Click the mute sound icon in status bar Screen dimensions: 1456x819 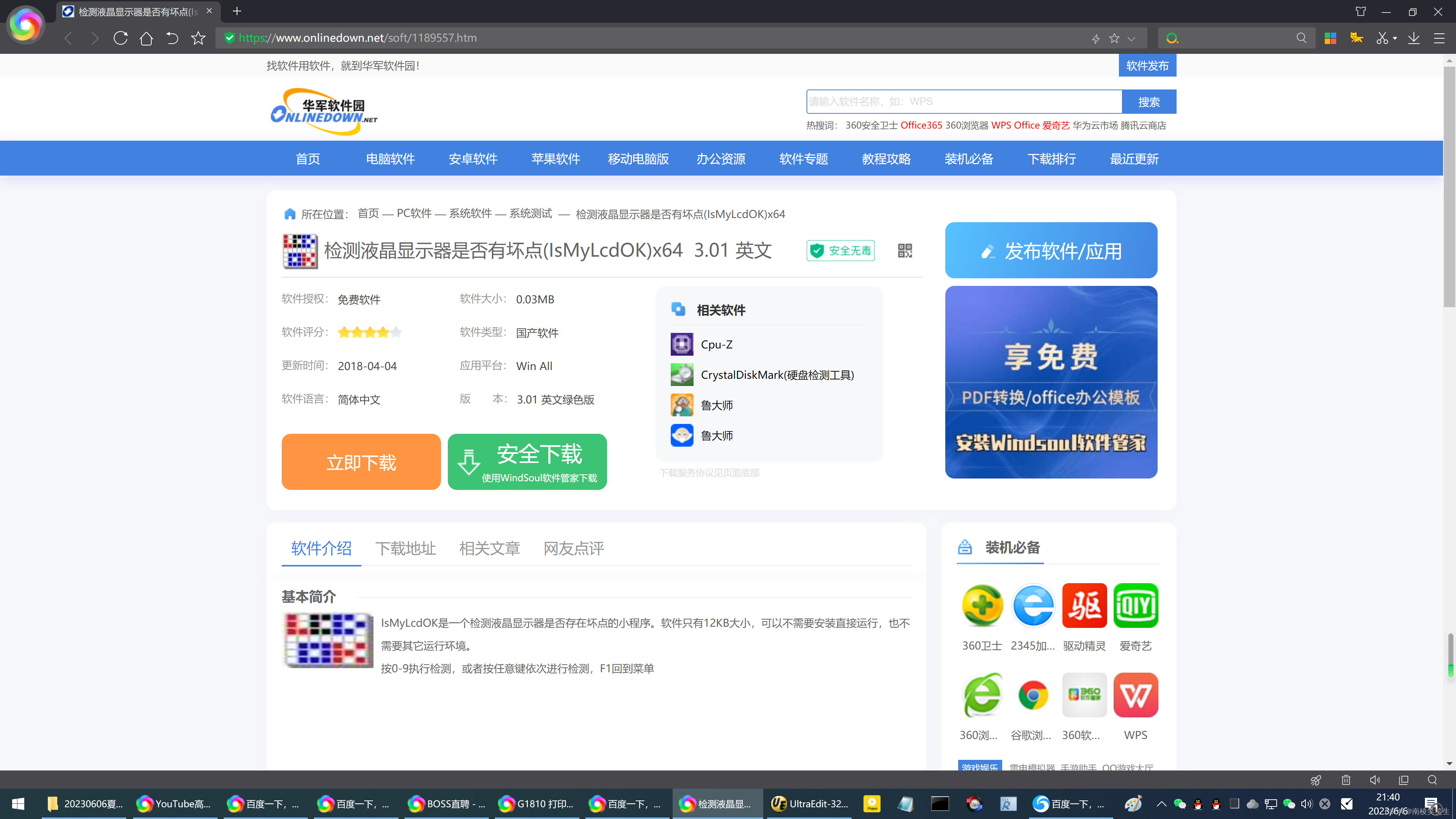pyautogui.click(x=1374, y=780)
